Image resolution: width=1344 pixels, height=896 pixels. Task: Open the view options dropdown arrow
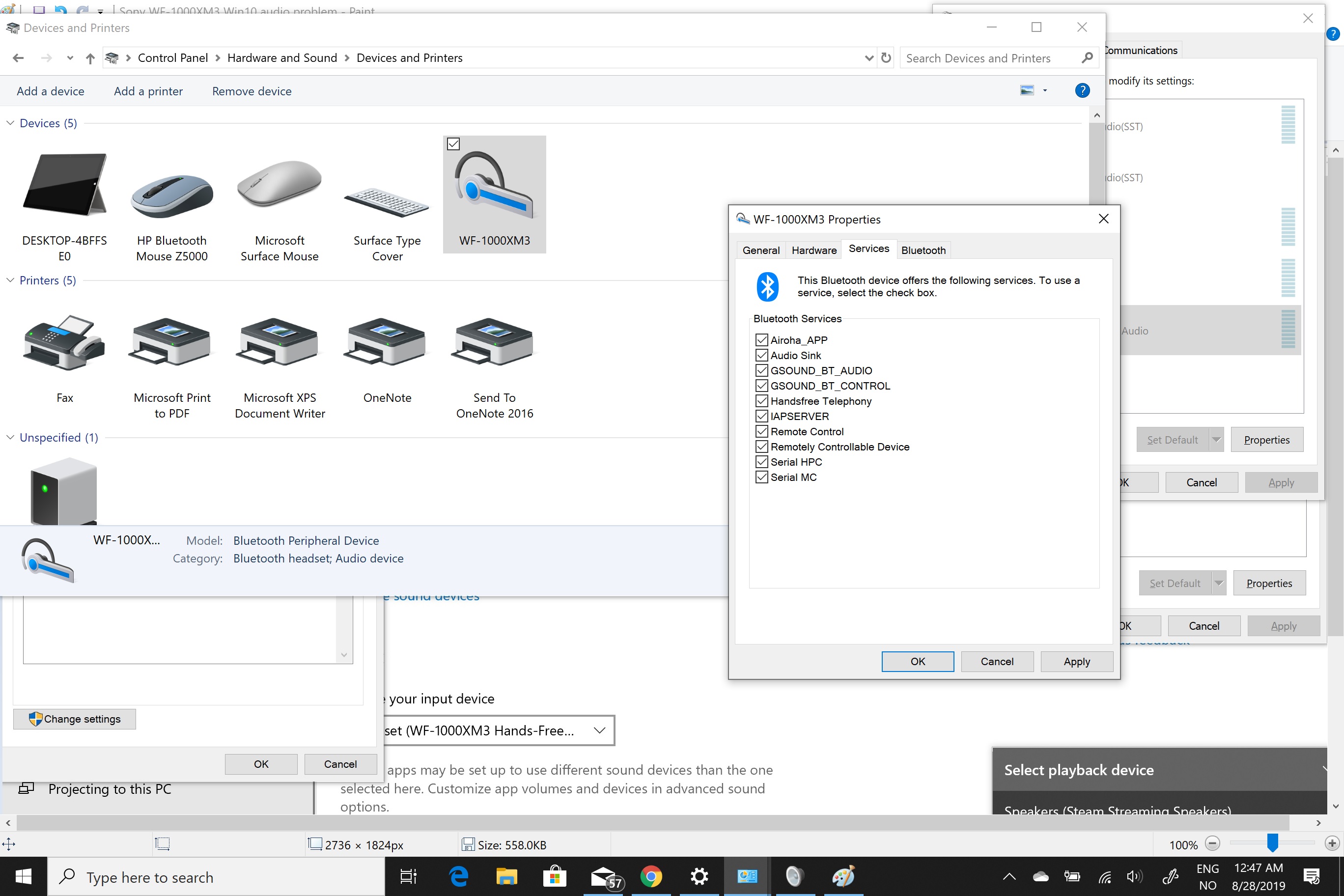point(1045,90)
